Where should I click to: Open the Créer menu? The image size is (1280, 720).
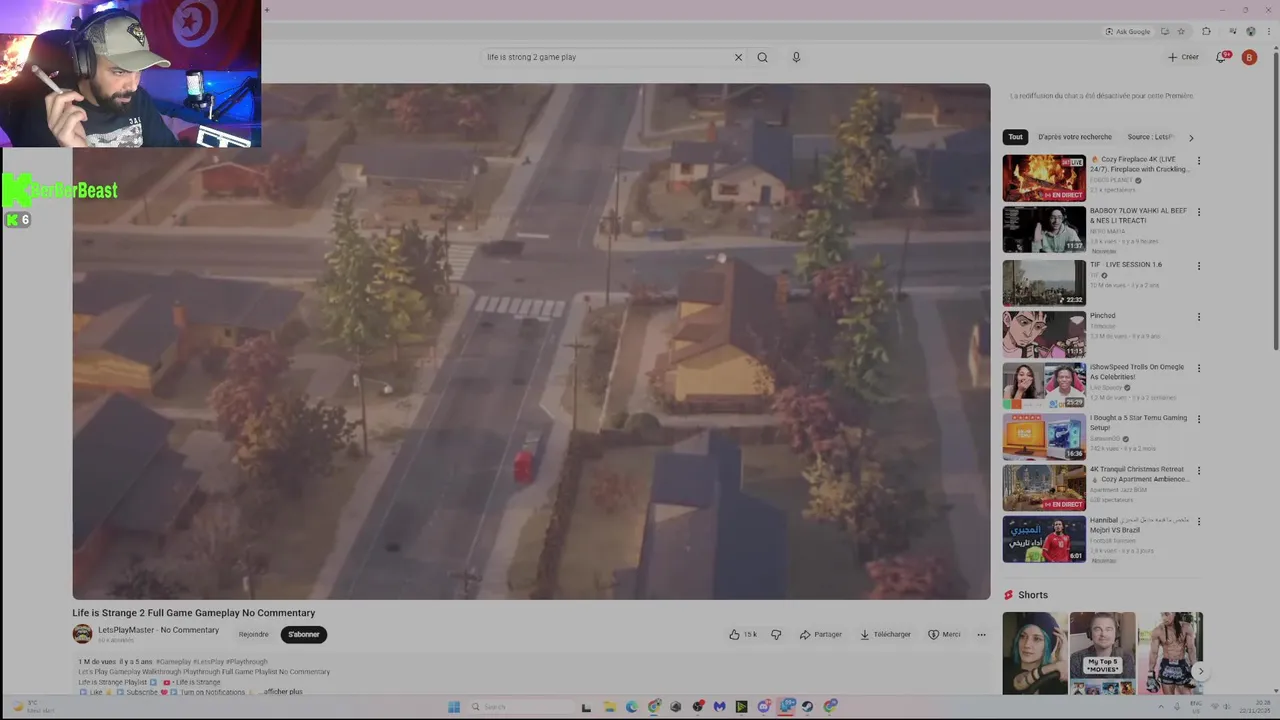point(1183,57)
